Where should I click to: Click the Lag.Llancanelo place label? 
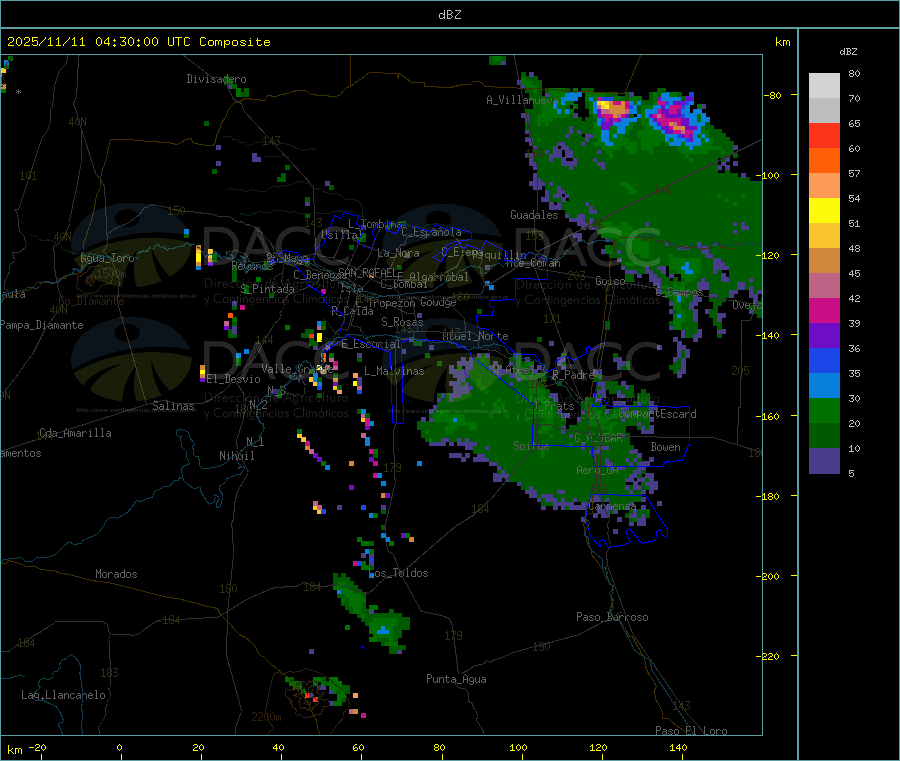[63, 695]
